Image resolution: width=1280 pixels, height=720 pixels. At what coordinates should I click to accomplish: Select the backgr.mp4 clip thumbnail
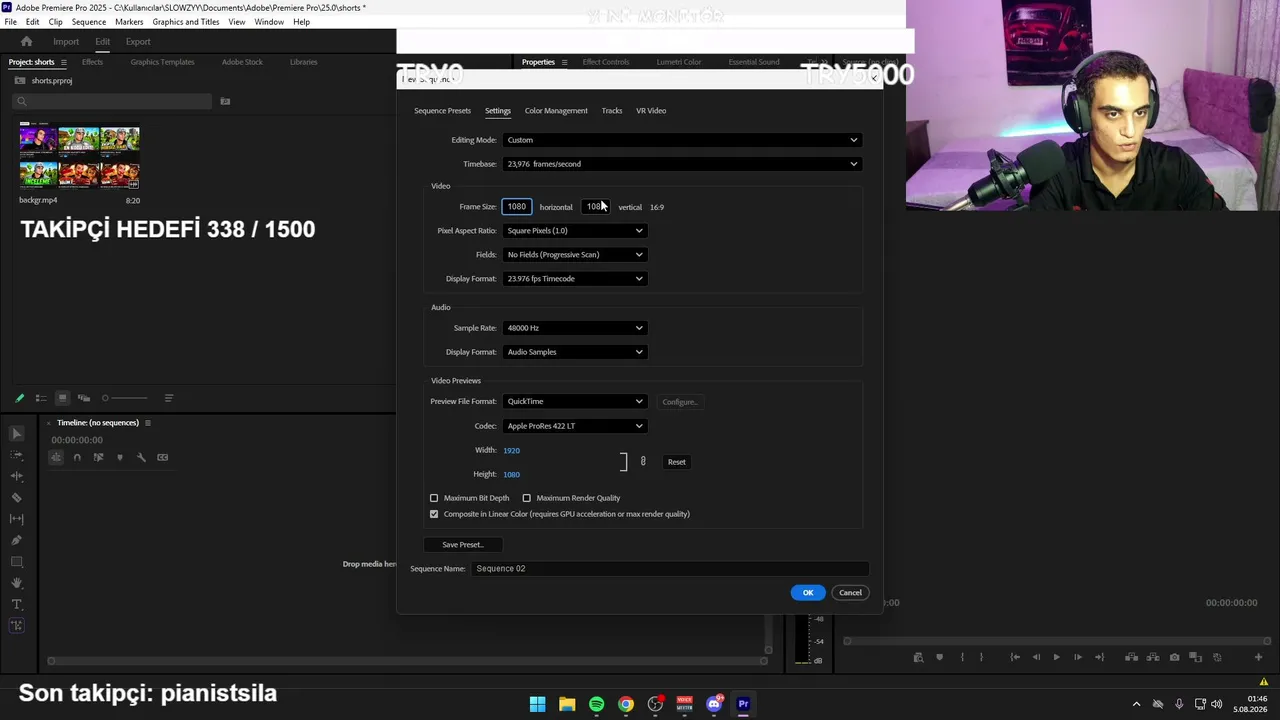[79, 157]
